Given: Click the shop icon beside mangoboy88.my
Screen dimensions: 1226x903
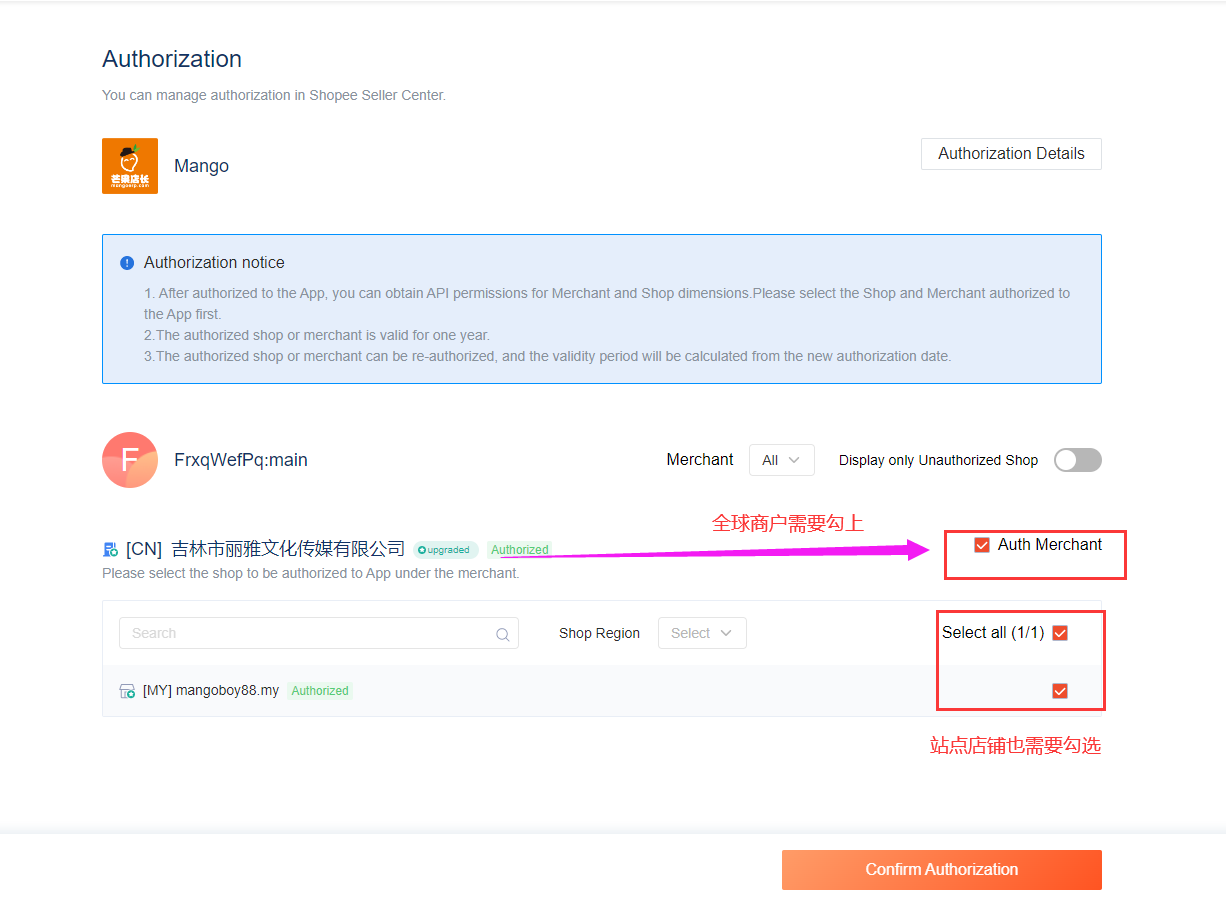Looking at the screenshot, I should pos(127,691).
